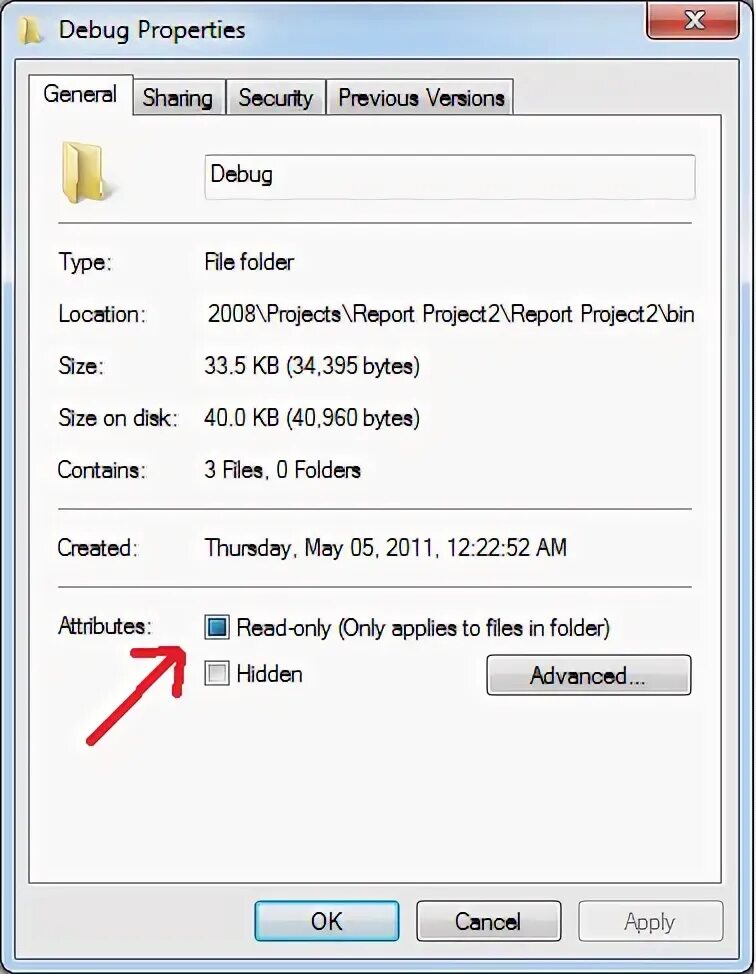
Task: Click the large Debug folder icon
Action: pos(84,172)
